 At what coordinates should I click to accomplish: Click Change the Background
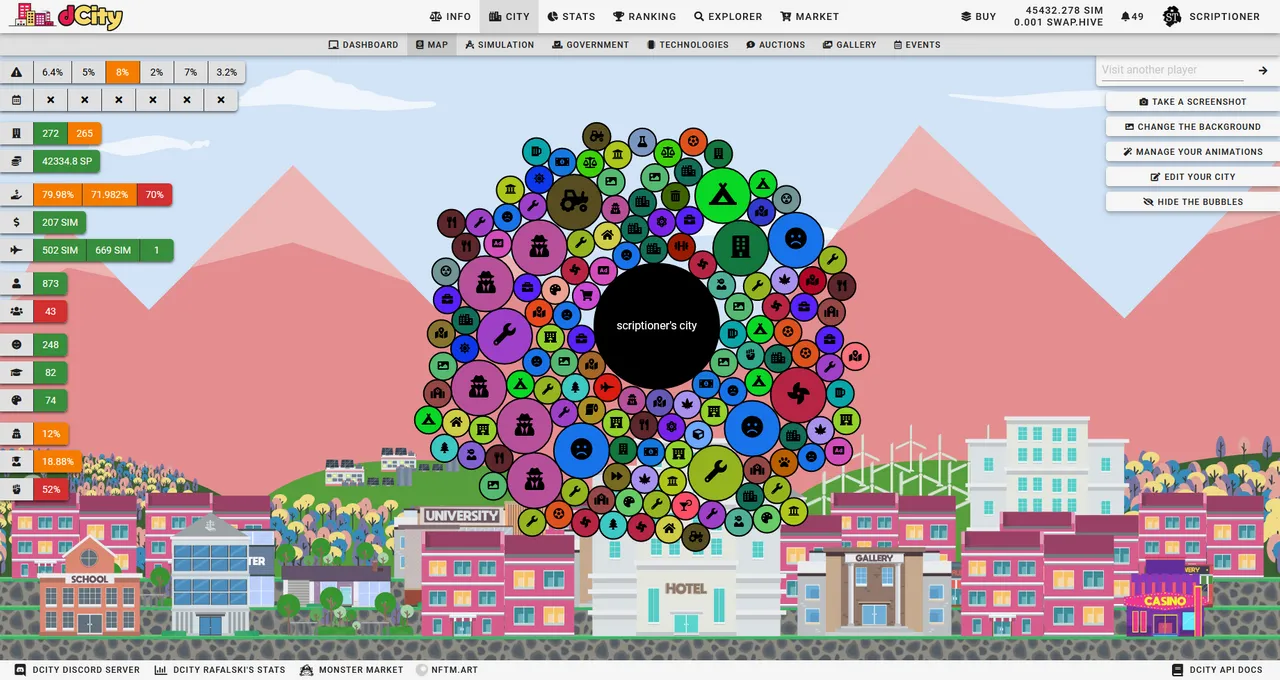[1193, 127]
